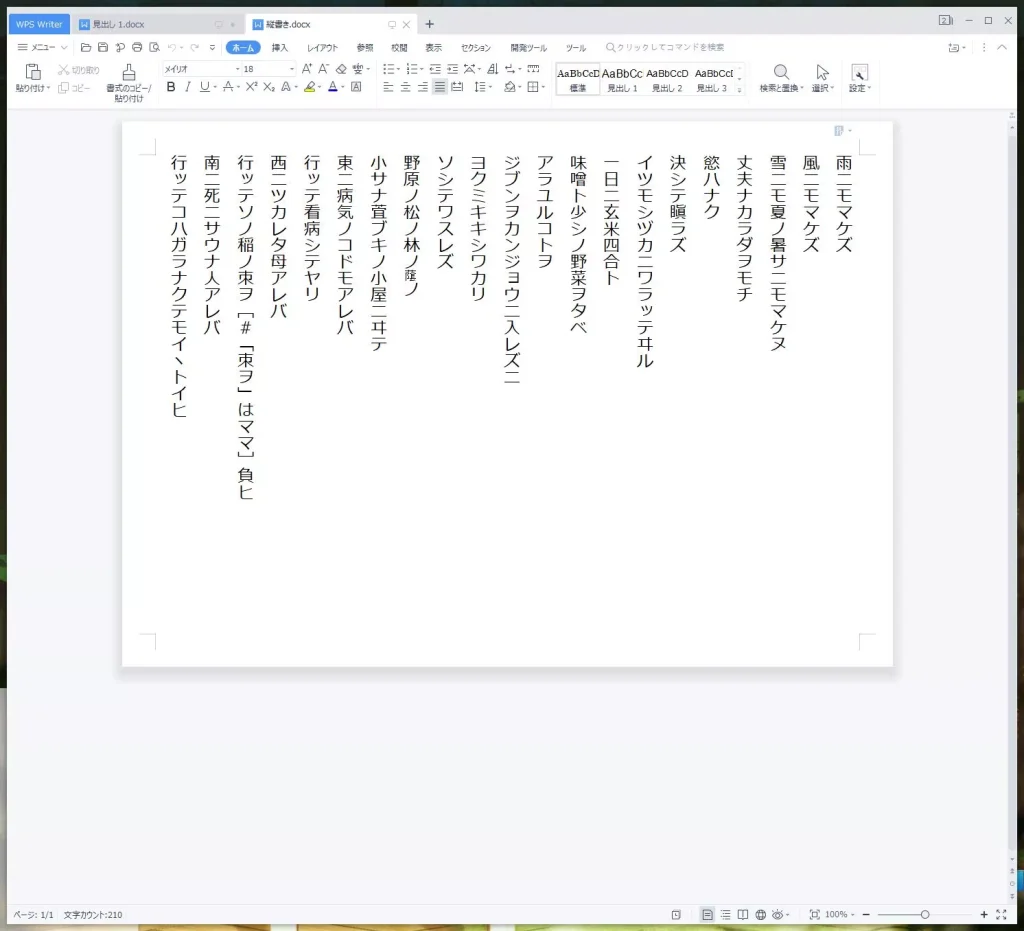
Task: Expand the zoom percentage dropdown at 100%
Action: coord(853,914)
